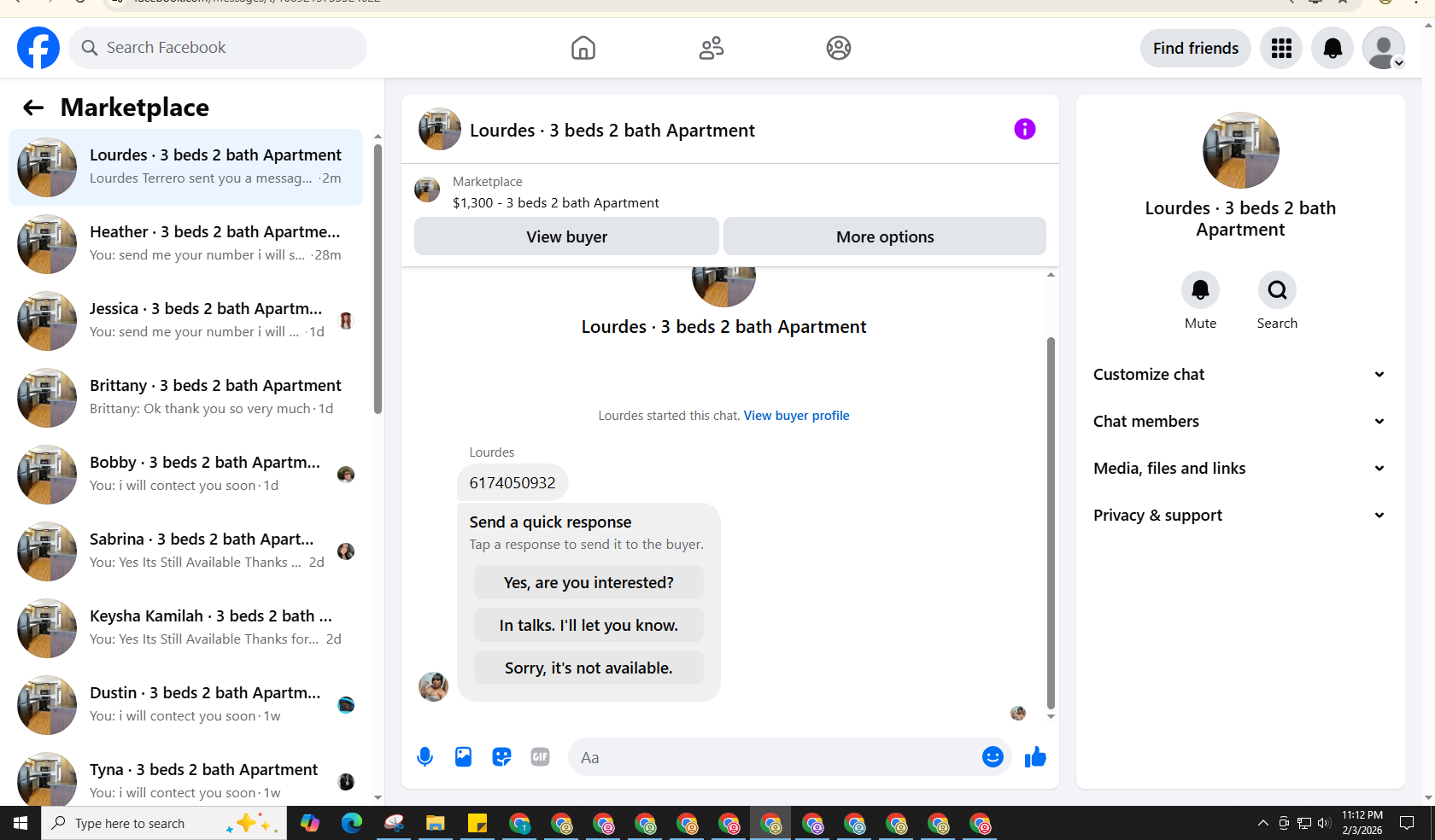Viewport: 1435px width, 840px height.
Task: Open the Keysha Kamilah conversation
Action: tap(186, 628)
